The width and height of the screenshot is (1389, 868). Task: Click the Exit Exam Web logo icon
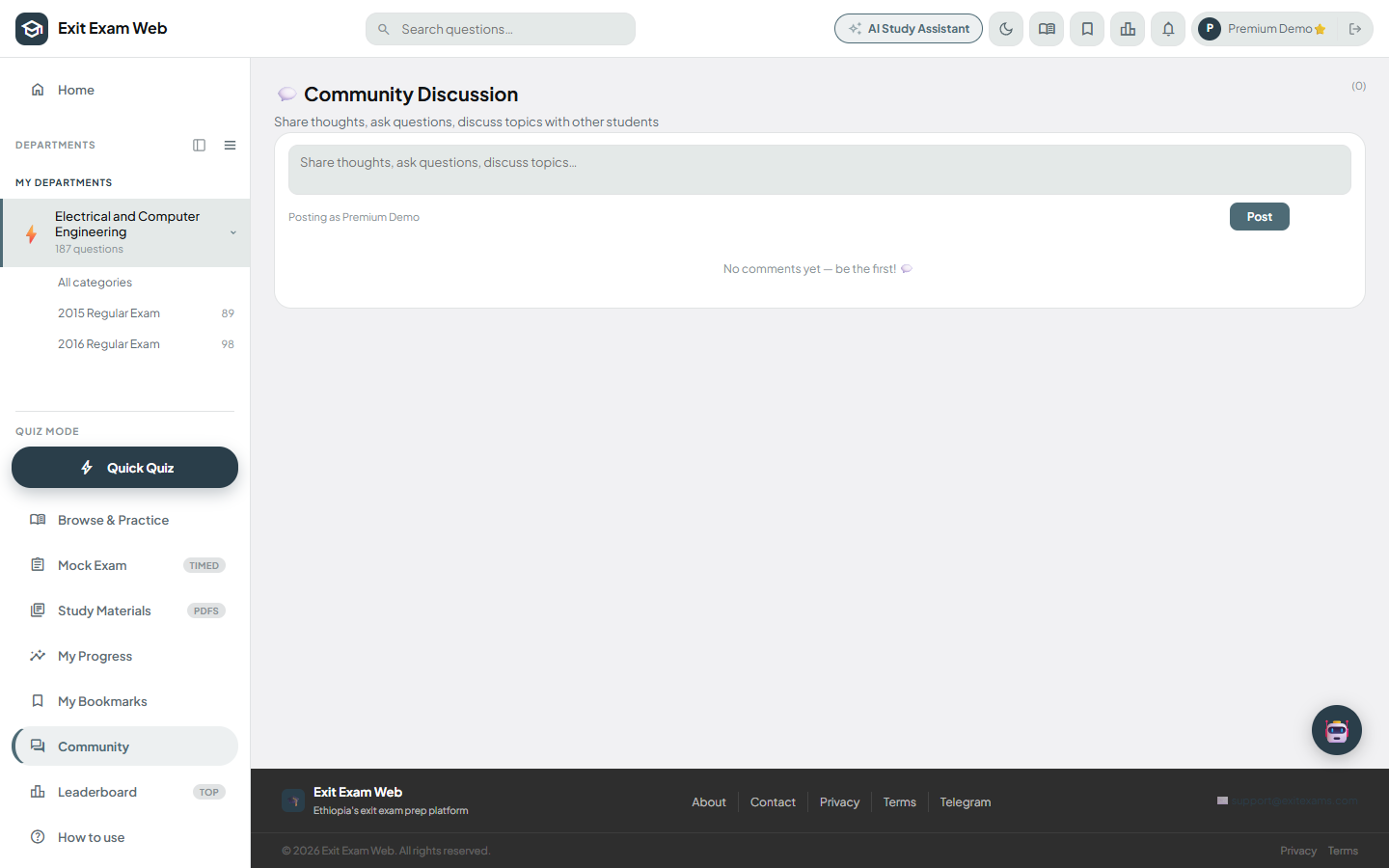(x=32, y=29)
